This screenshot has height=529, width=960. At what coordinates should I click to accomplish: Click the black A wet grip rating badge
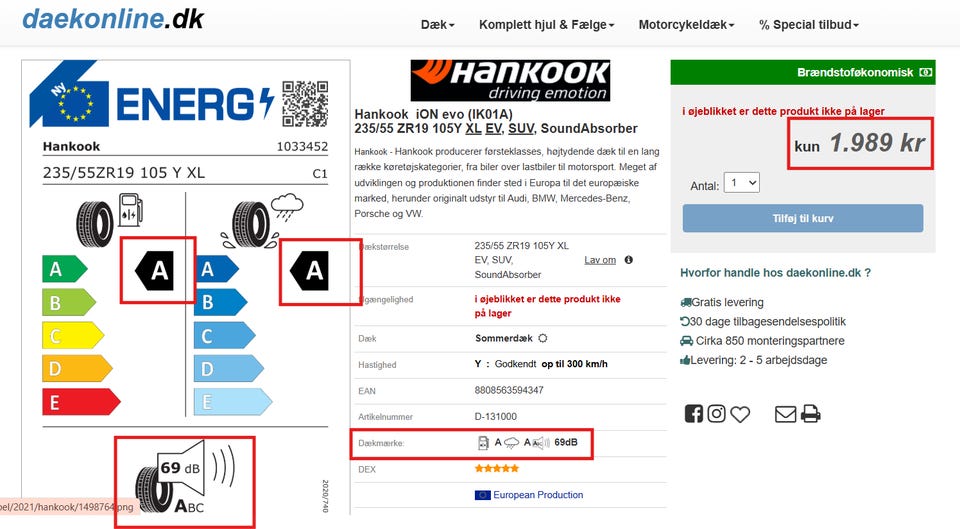(309, 270)
